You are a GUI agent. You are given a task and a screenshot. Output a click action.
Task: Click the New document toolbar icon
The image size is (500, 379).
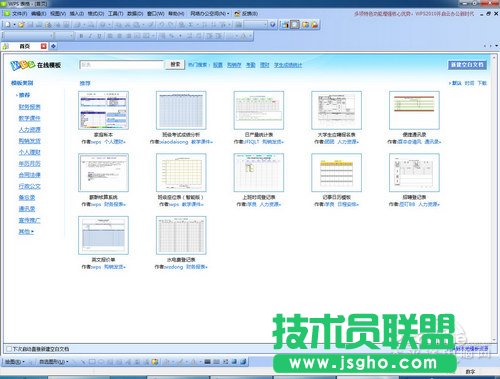tap(8, 25)
